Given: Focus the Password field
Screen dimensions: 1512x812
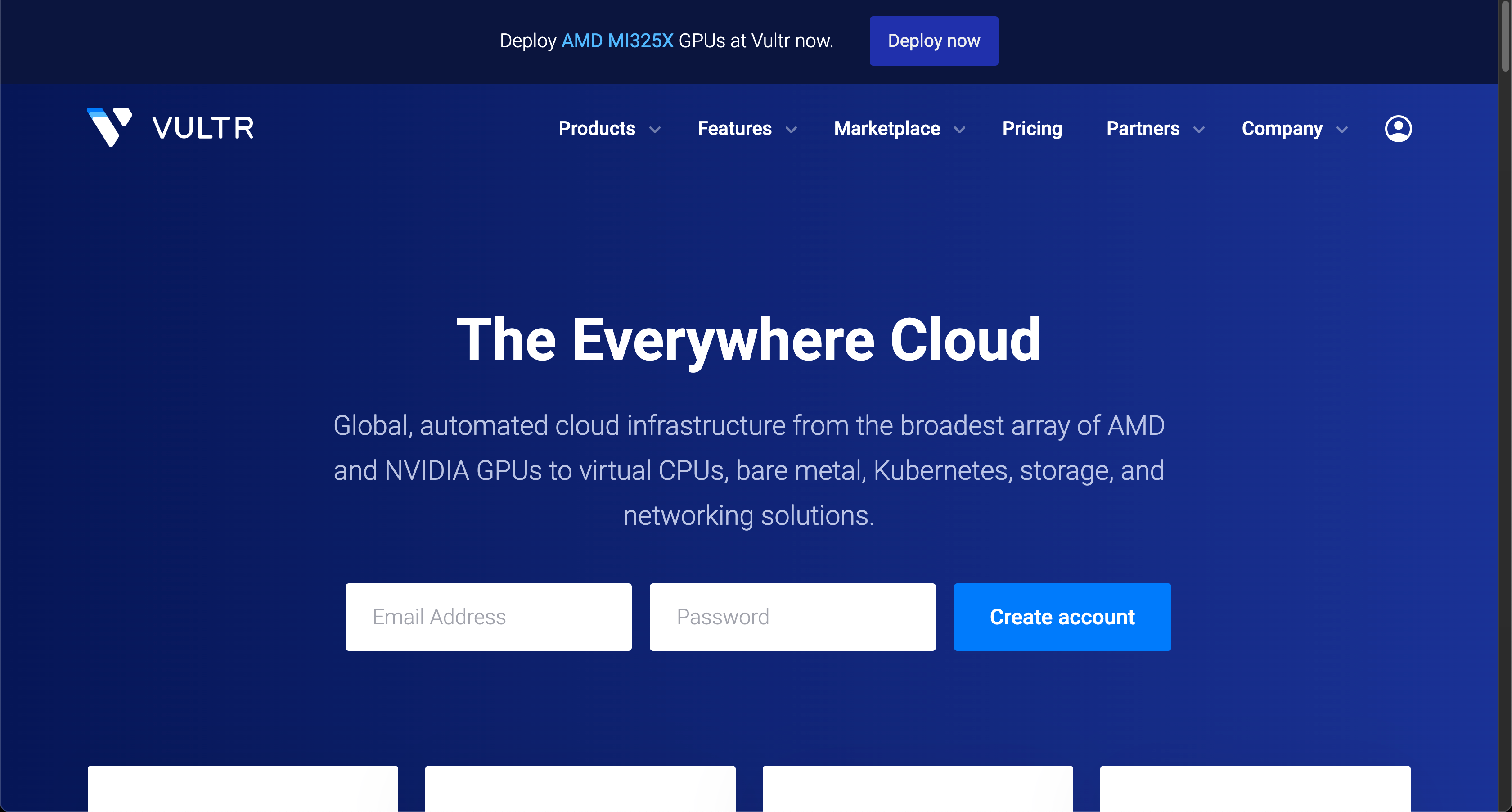Looking at the screenshot, I should click(x=792, y=617).
